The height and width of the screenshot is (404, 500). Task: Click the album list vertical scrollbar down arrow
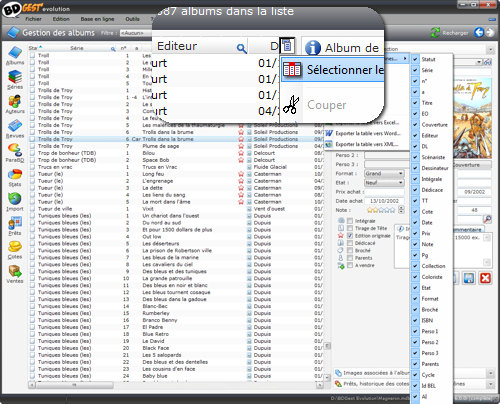[328, 377]
